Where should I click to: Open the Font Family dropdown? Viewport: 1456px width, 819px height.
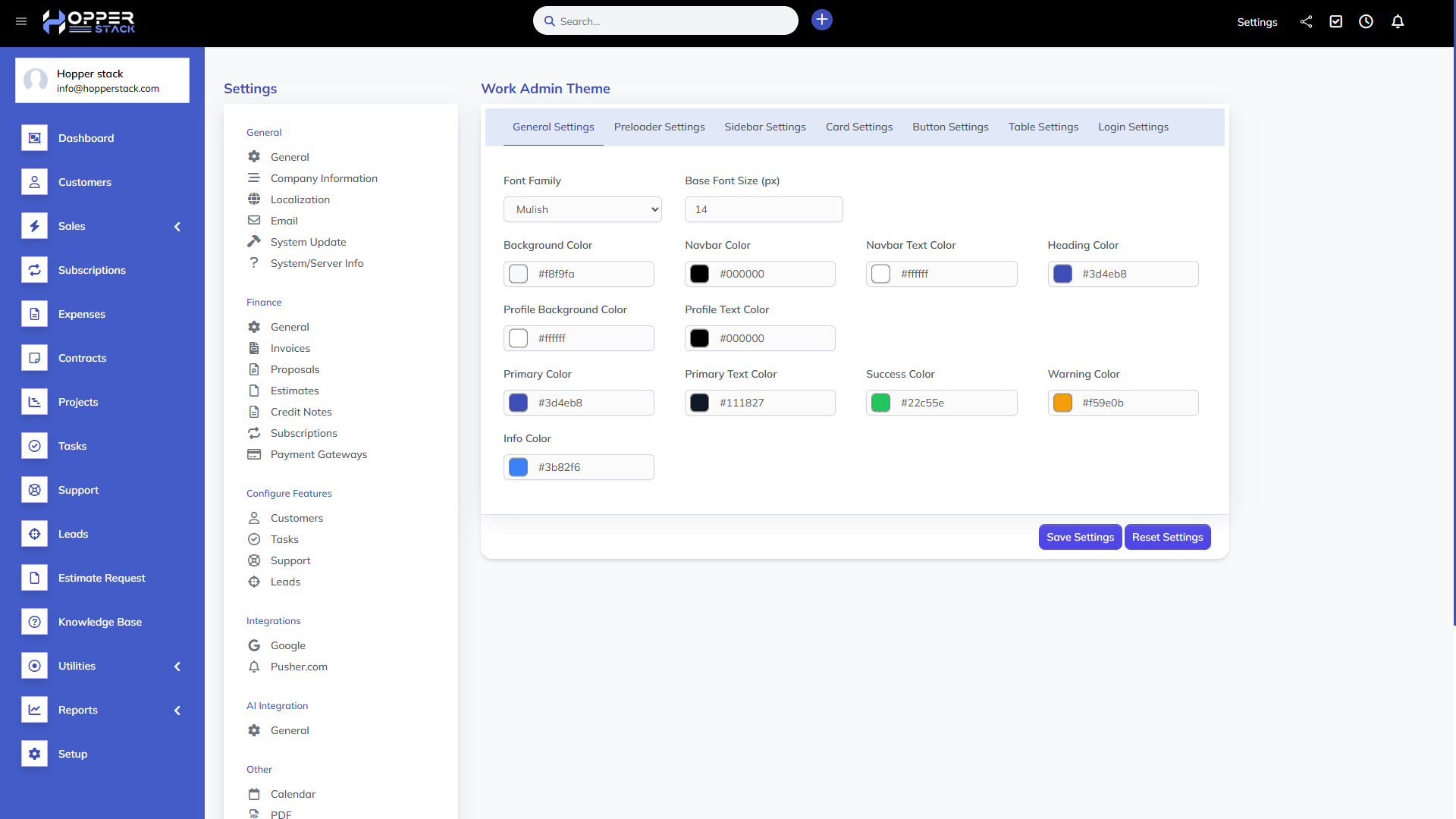pyautogui.click(x=582, y=209)
